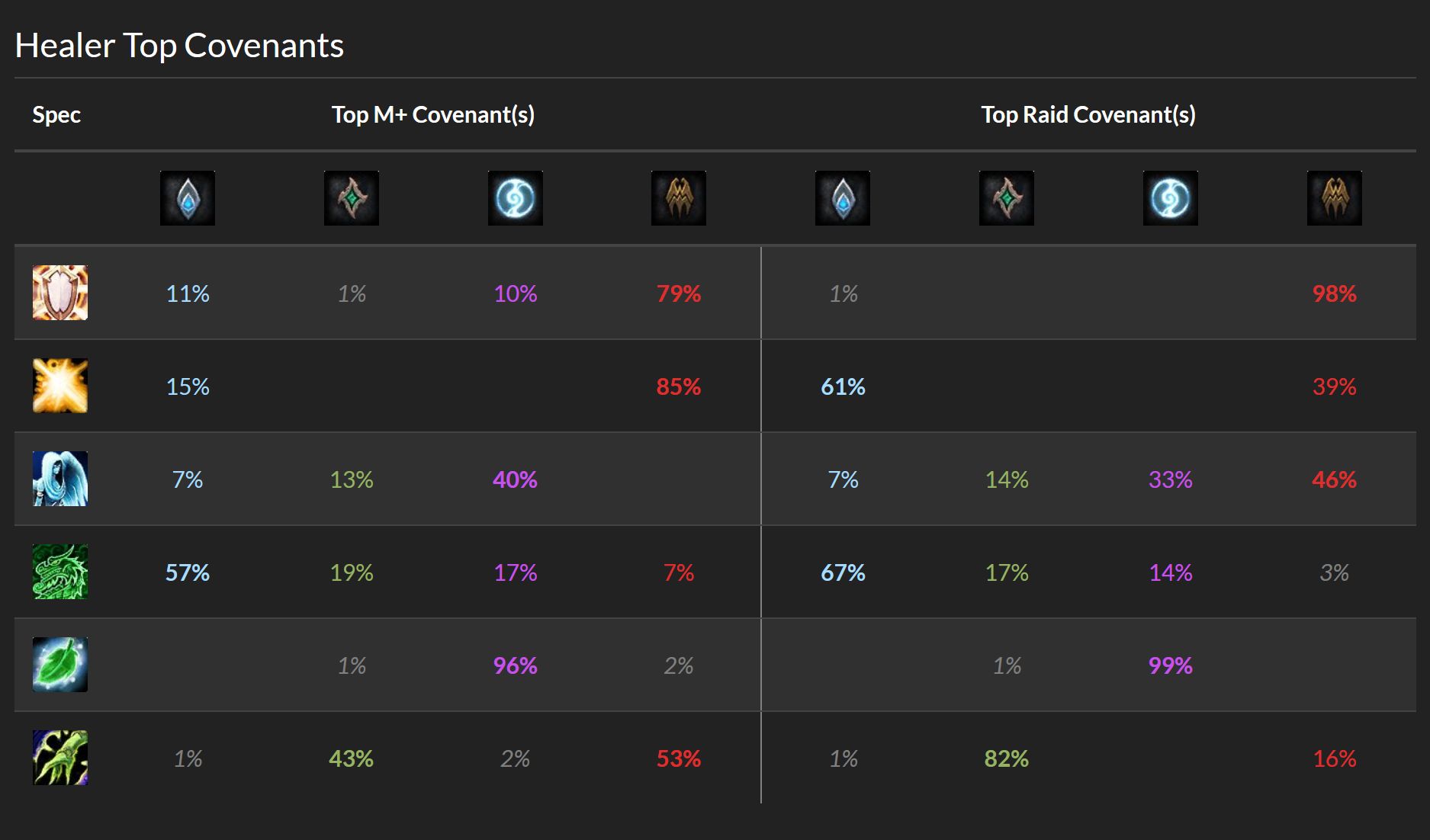This screenshot has height=840, width=1430.
Task: Click the Spec column header
Action: coord(56,115)
